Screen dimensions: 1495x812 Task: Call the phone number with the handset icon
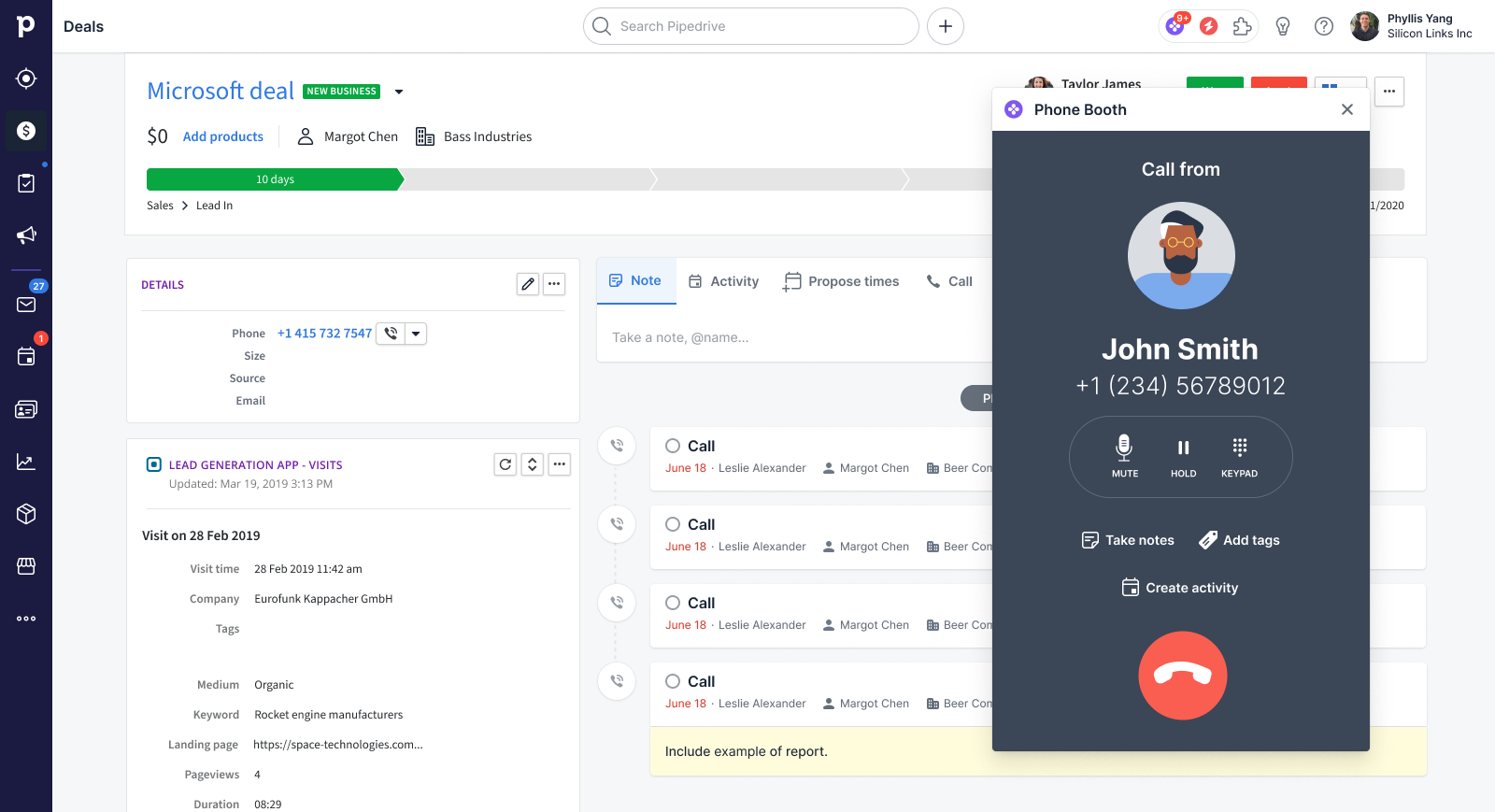pos(391,334)
